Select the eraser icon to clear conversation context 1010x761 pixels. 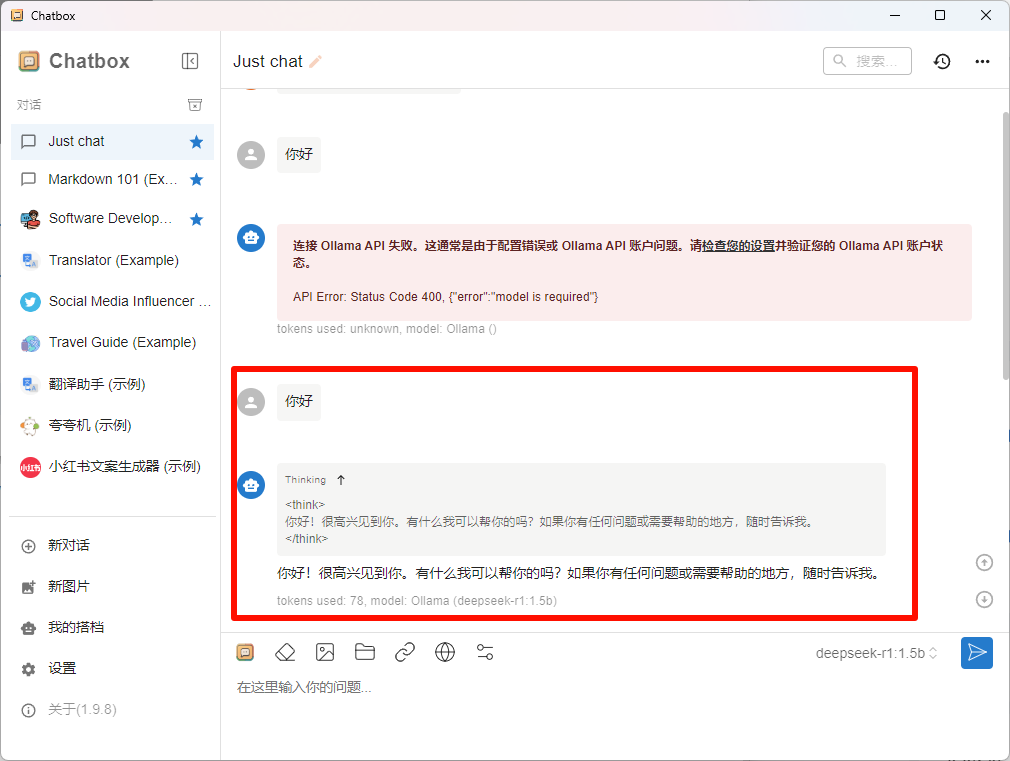point(285,651)
